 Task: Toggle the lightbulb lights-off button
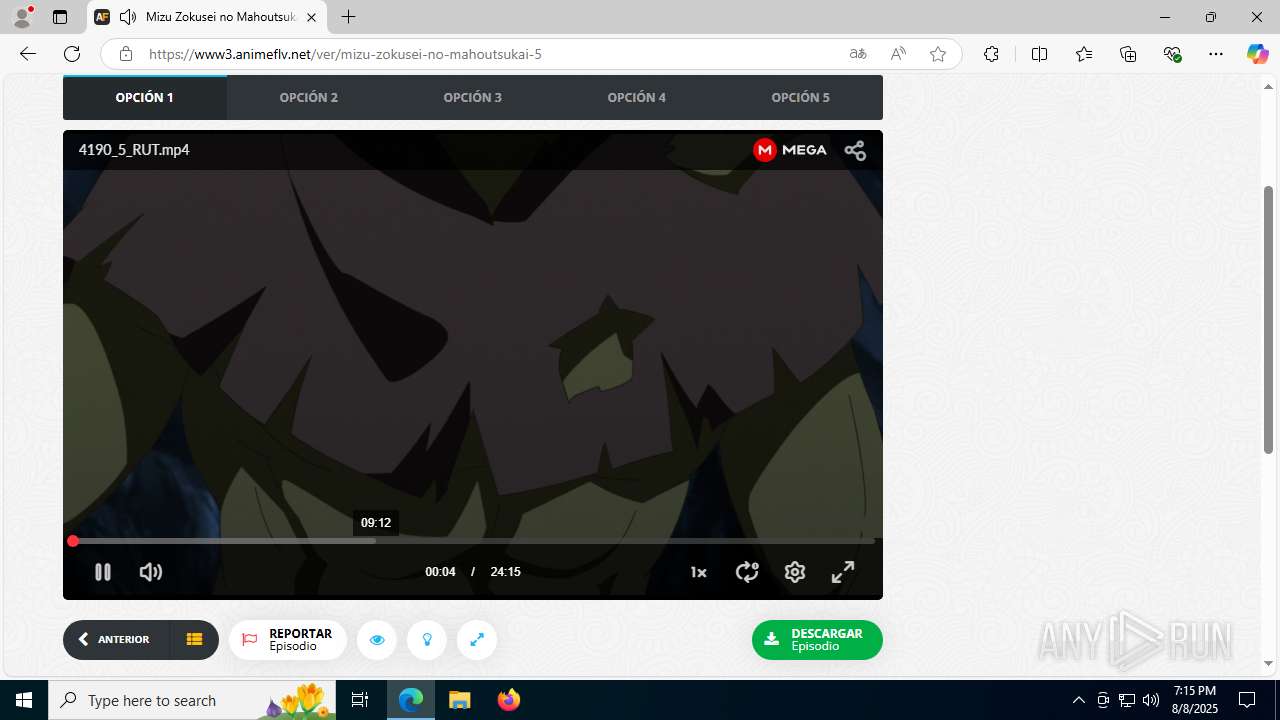(427, 640)
